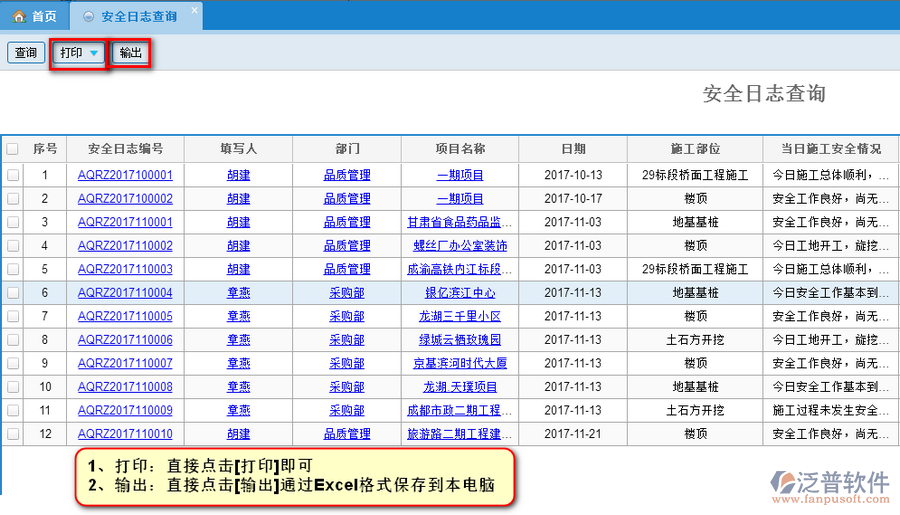Open project link 银亿滨江中心

click(460, 293)
